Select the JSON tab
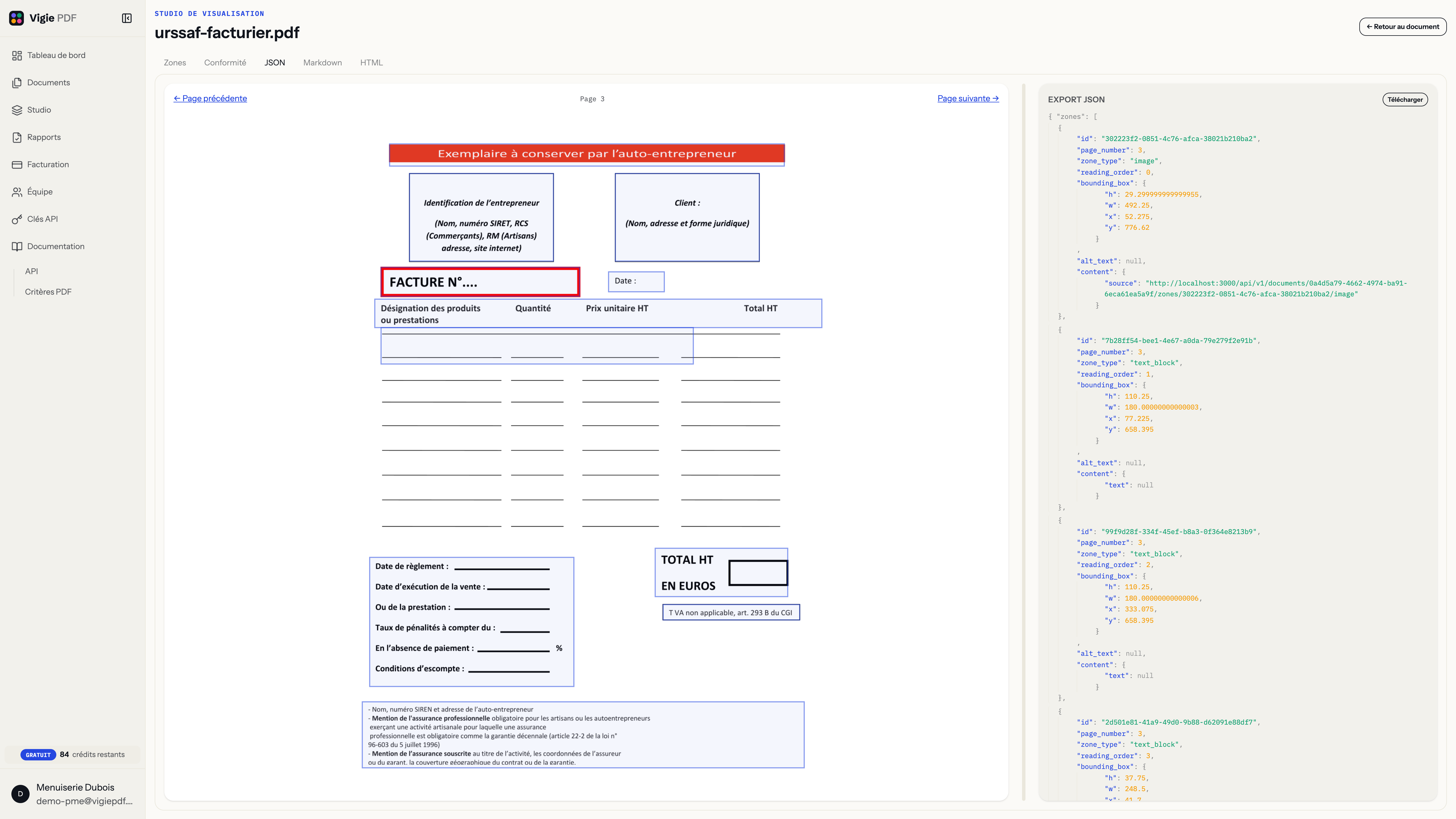The width and height of the screenshot is (1456, 819). click(275, 63)
